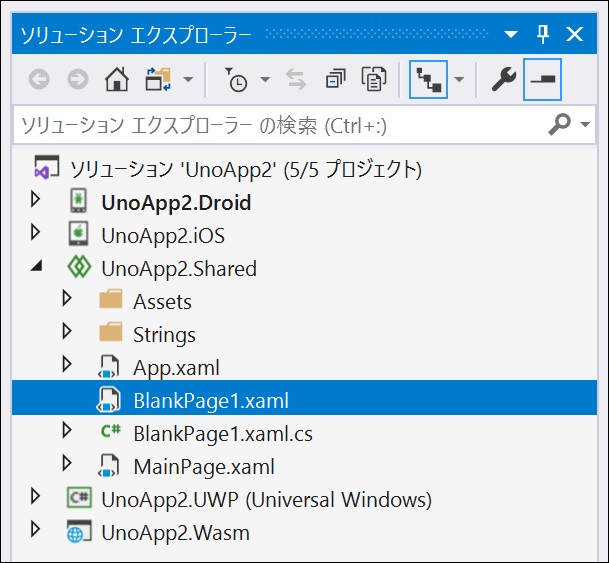
Task: Toggle the Preview Selected Items button
Action: click(x=542, y=80)
